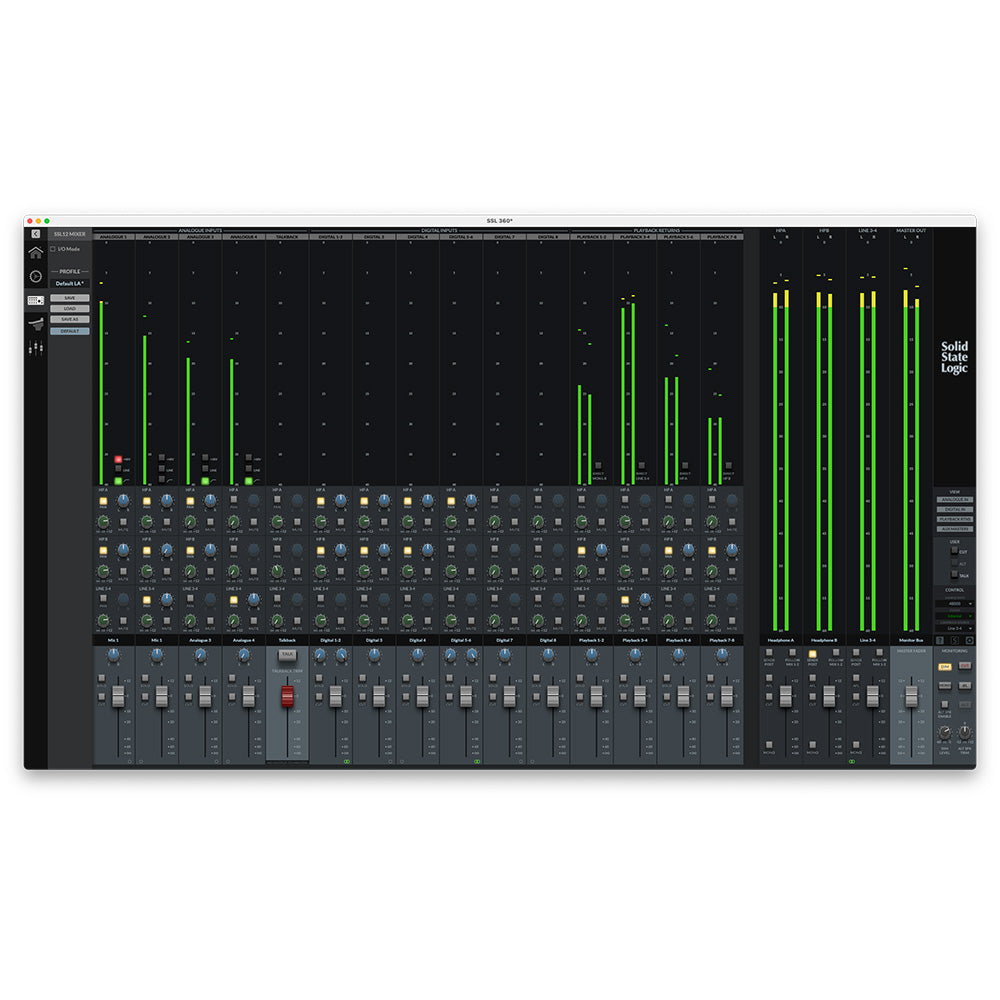Click the back arrow icon above the sidebar
Image resolution: width=1000 pixels, height=1000 pixels.
(36, 233)
